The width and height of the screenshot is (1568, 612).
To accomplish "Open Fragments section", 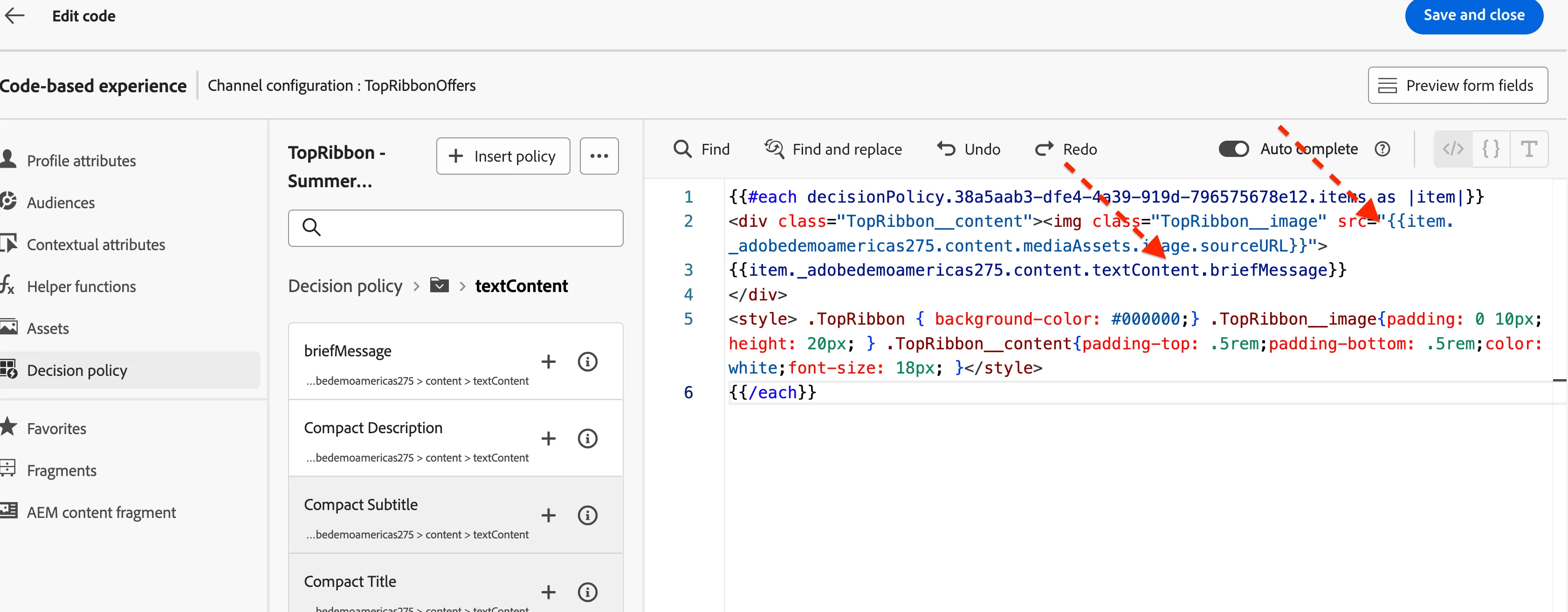I will click(62, 471).
